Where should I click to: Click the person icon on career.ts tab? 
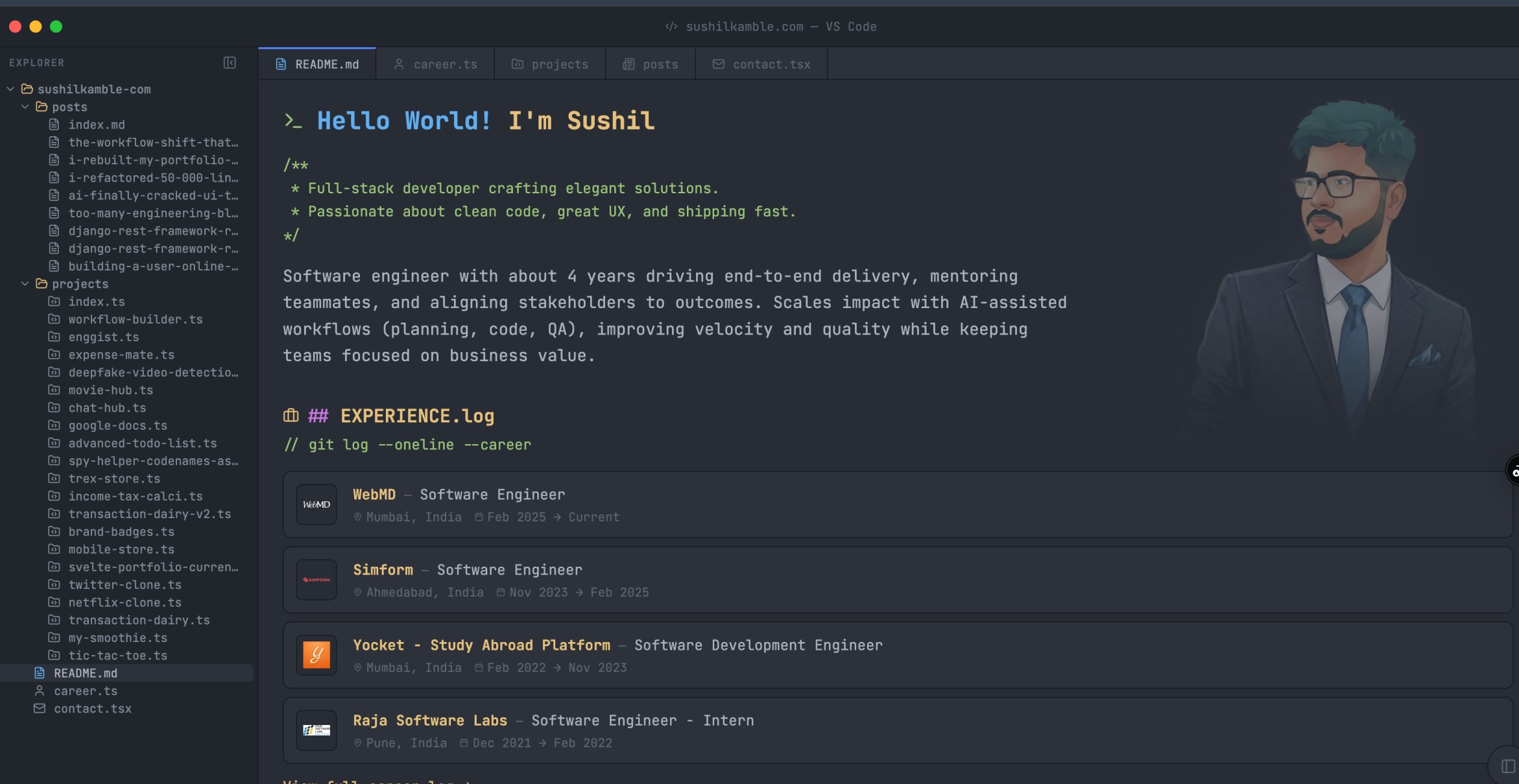pyautogui.click(x=398, y=64)
